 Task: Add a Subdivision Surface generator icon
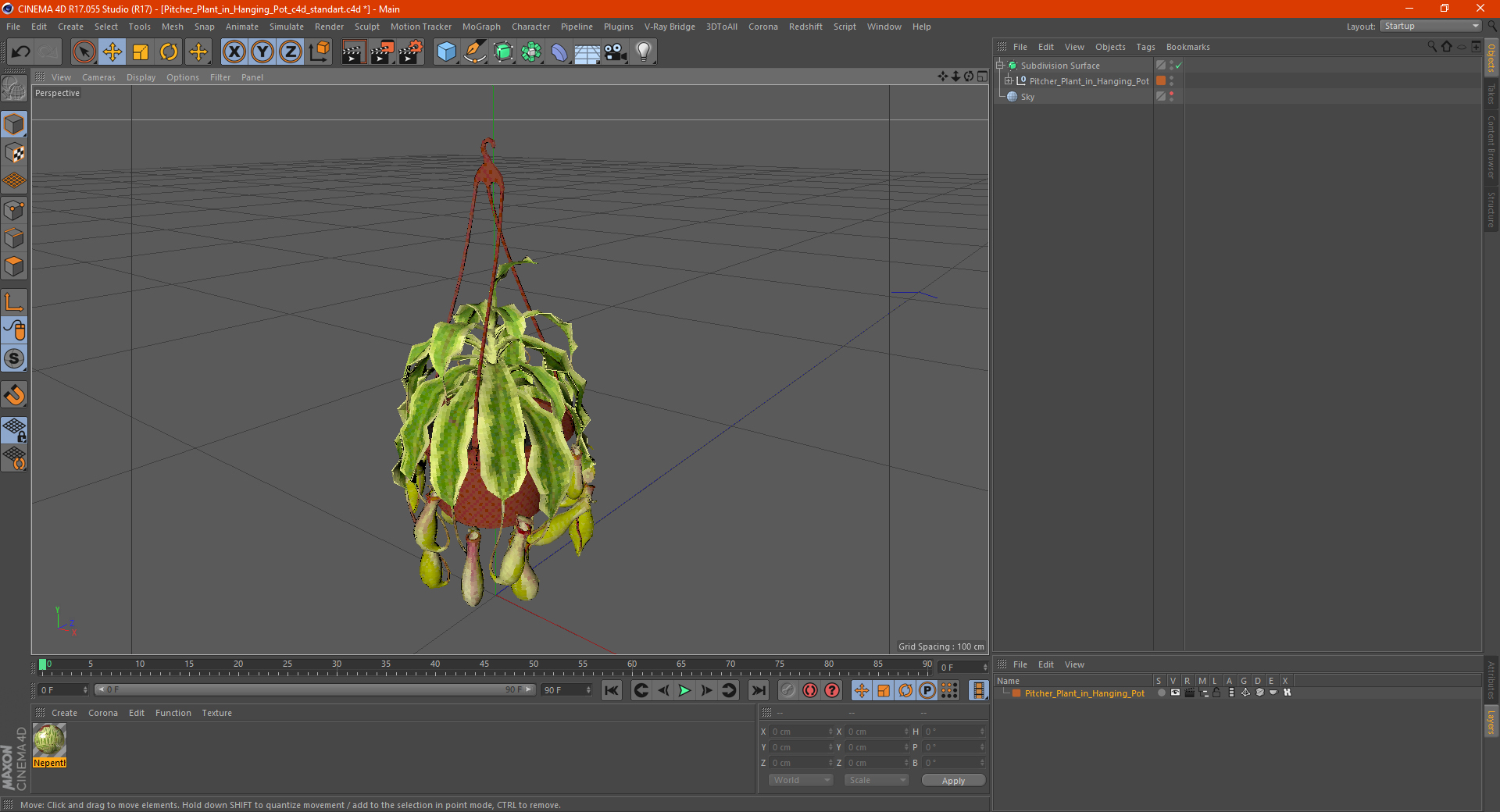click(503, 52)
